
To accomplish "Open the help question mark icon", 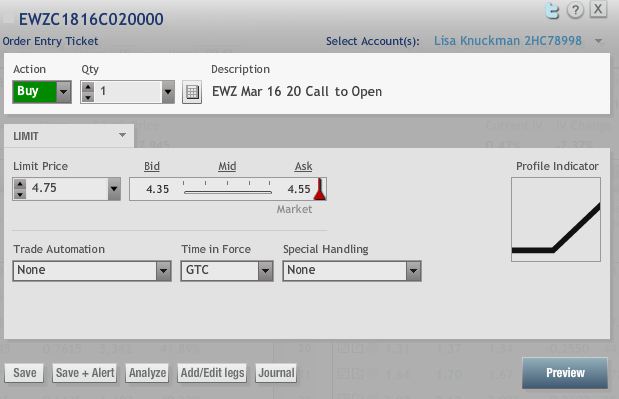I will (x=575, y=10).
